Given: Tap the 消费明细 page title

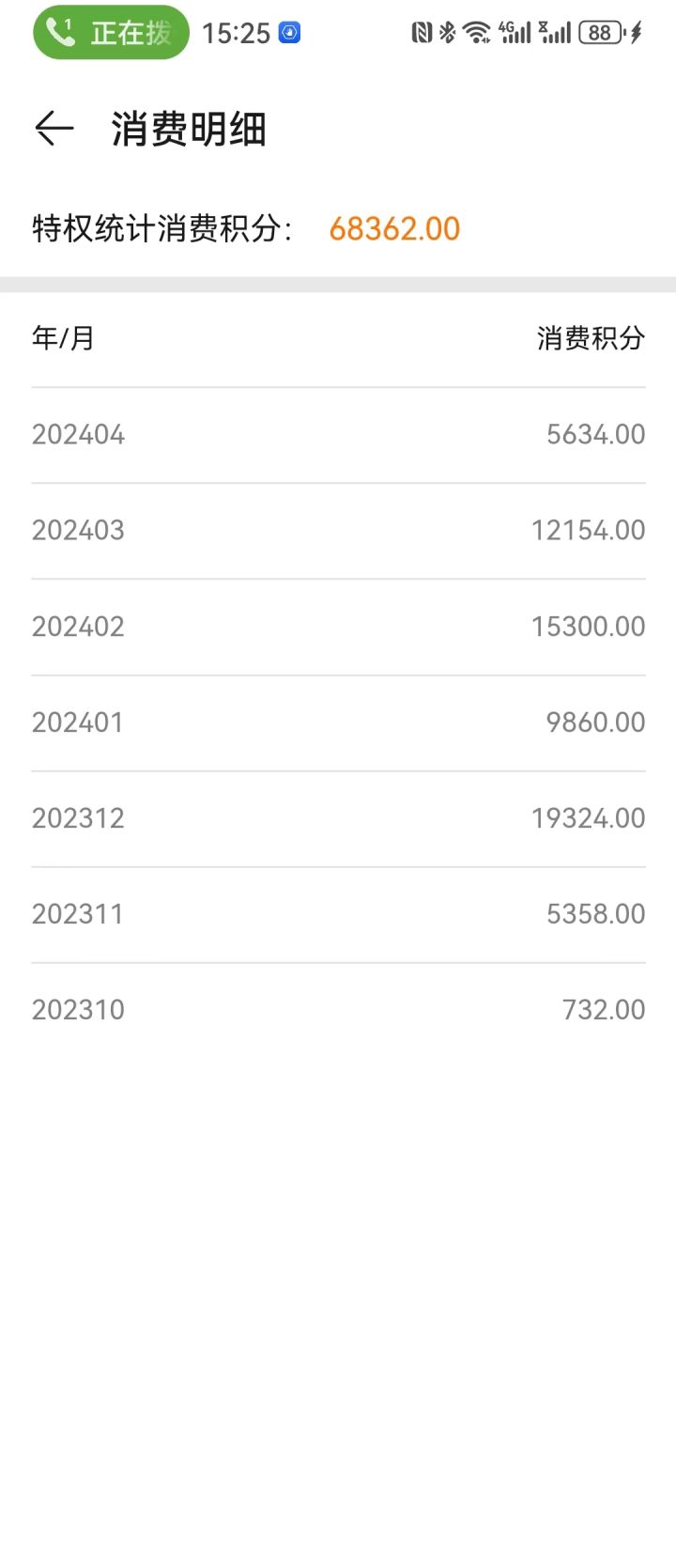Looking at the screenshot, I should tap(189, 129).
